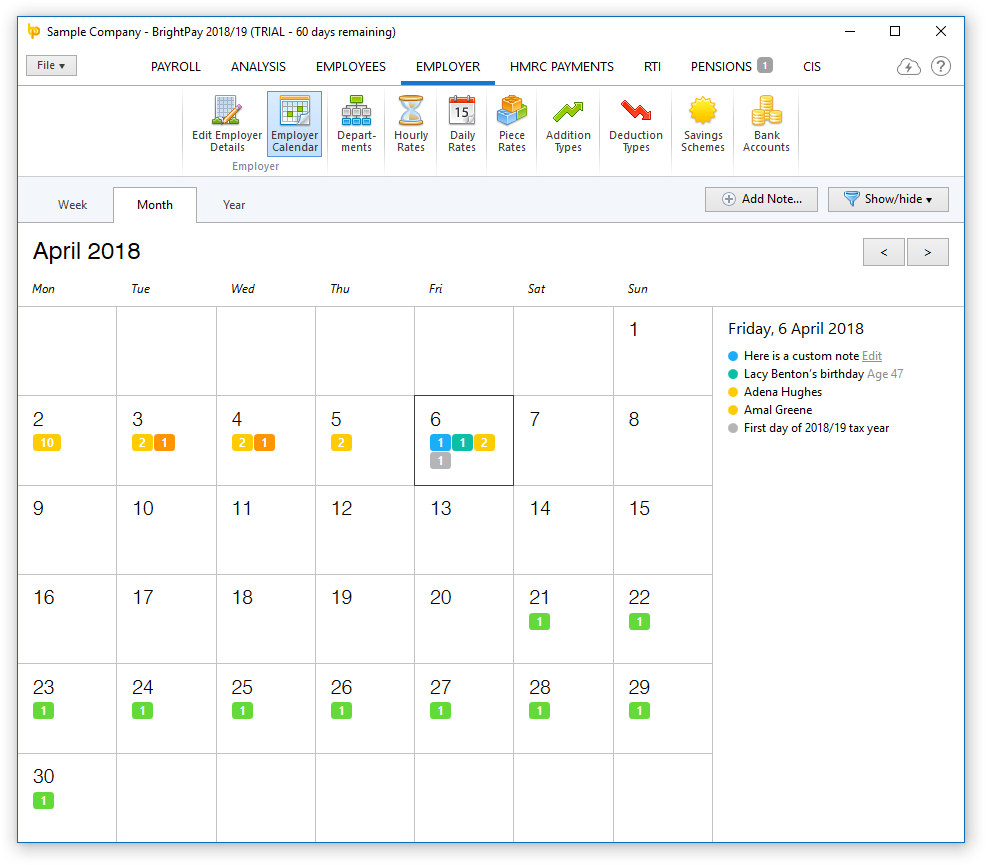Click the grey 1 badge on April 6
The width and height of the screenshot is (986, 865).
click(440, 461)
